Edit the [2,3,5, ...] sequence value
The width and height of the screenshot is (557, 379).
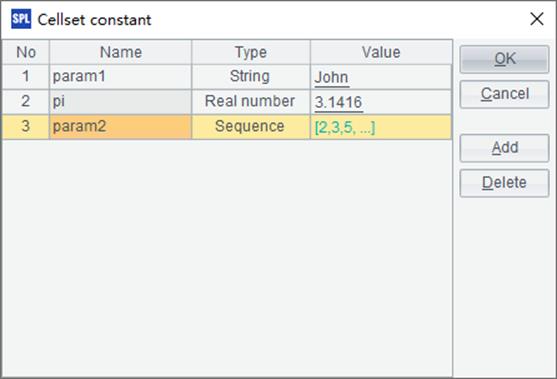tap(381, 127)
